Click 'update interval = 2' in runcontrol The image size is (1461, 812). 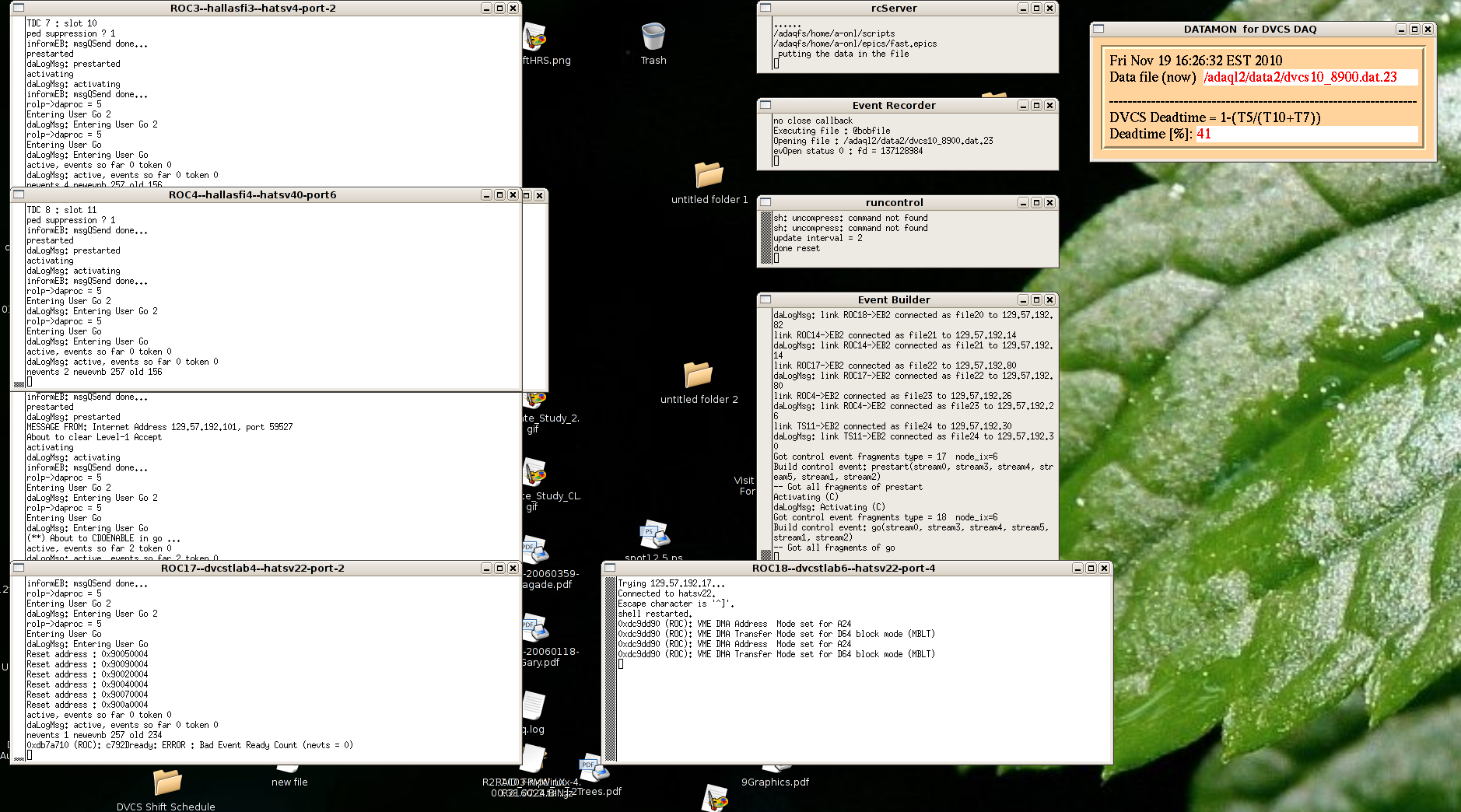pos(818,238)
